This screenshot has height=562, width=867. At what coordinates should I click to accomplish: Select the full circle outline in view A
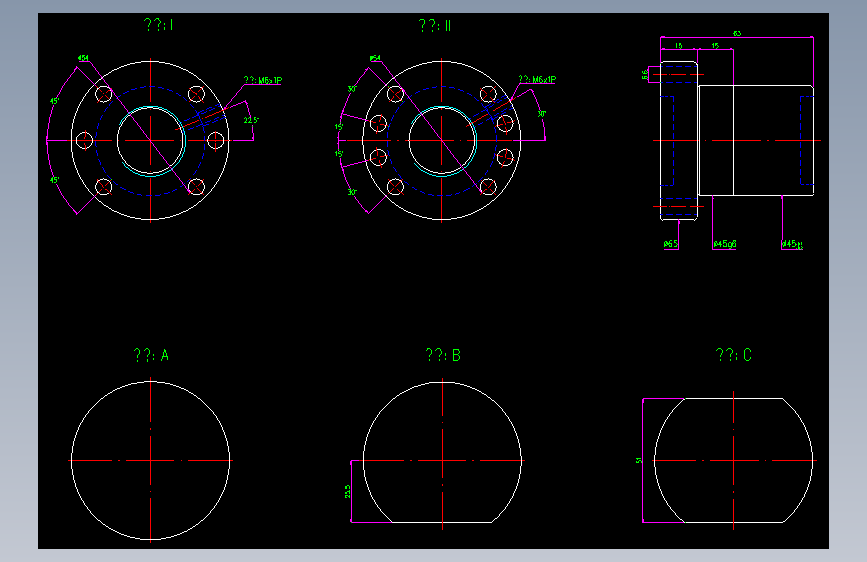click(150, 460)
